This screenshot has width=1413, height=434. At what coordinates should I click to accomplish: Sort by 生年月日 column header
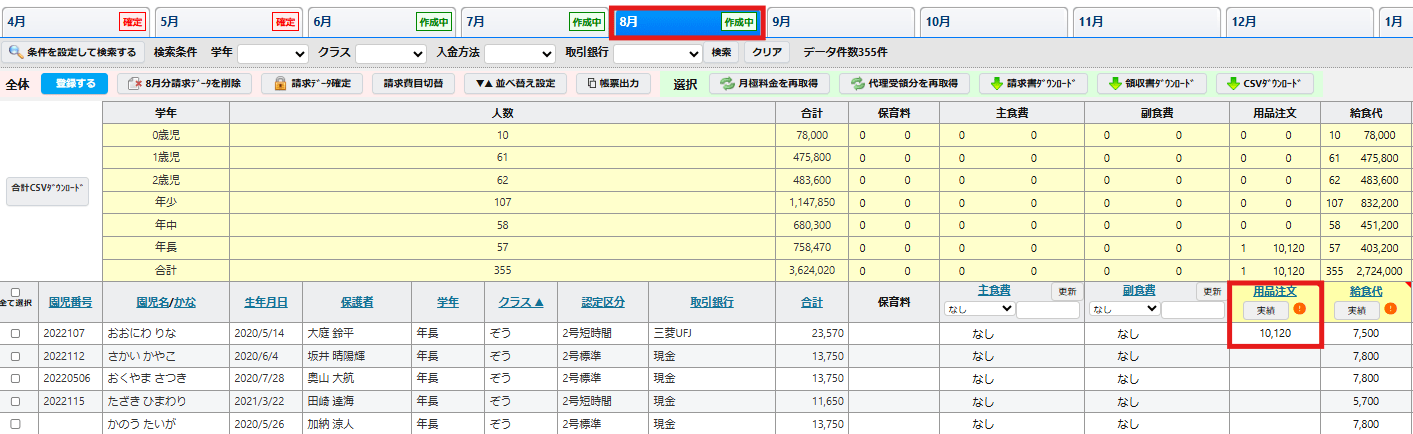coord(266,302)
